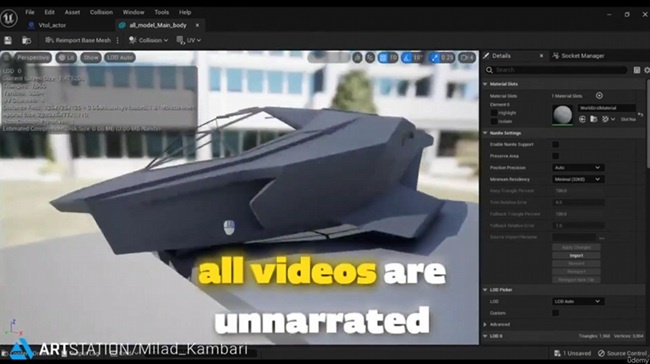Collapse the Nanite Settings section
Image resolution: width=650 pixels, height=364 pixels.
point(485,133)
